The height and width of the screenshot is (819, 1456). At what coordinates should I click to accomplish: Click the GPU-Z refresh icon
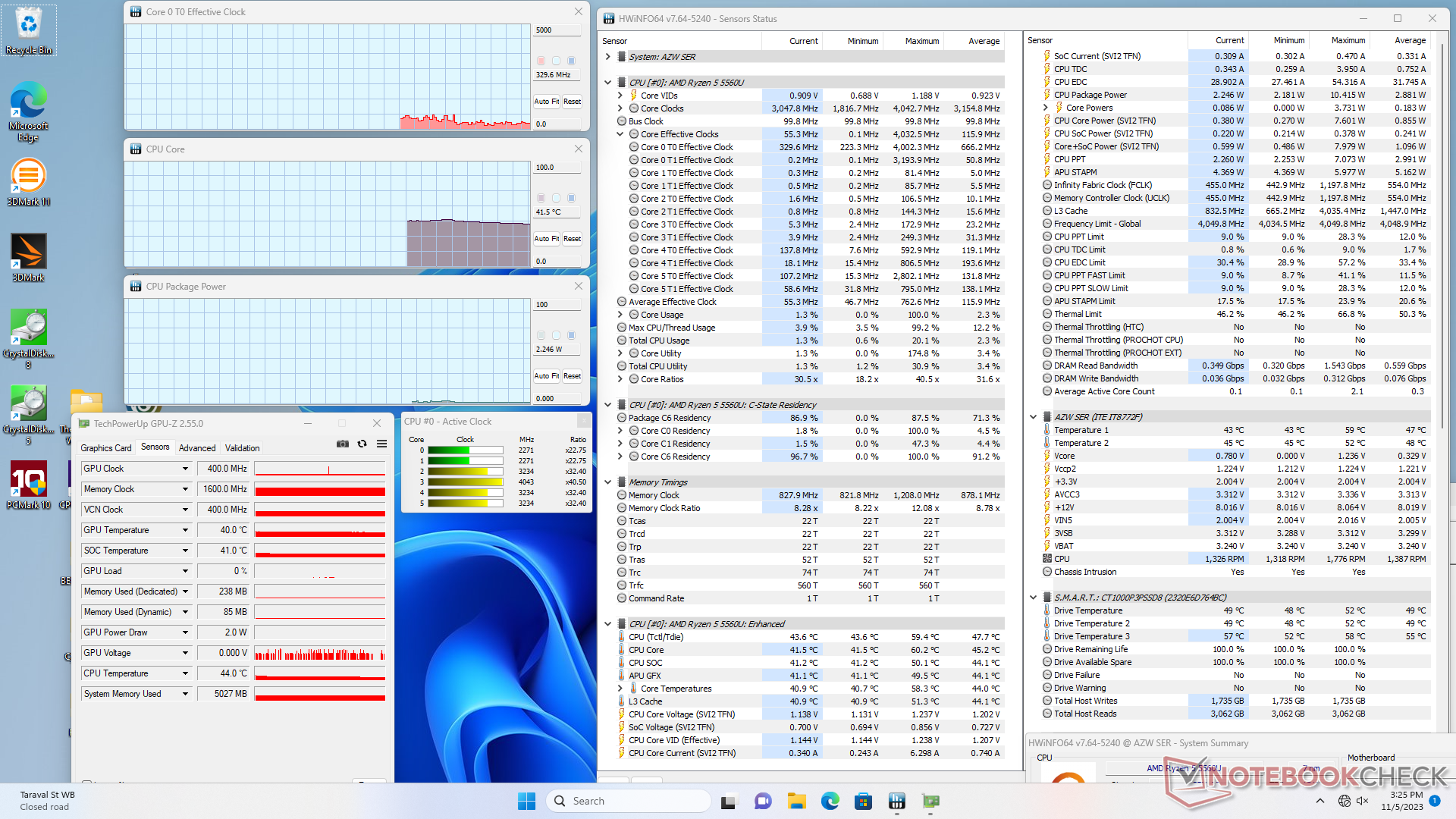point(362,444)
